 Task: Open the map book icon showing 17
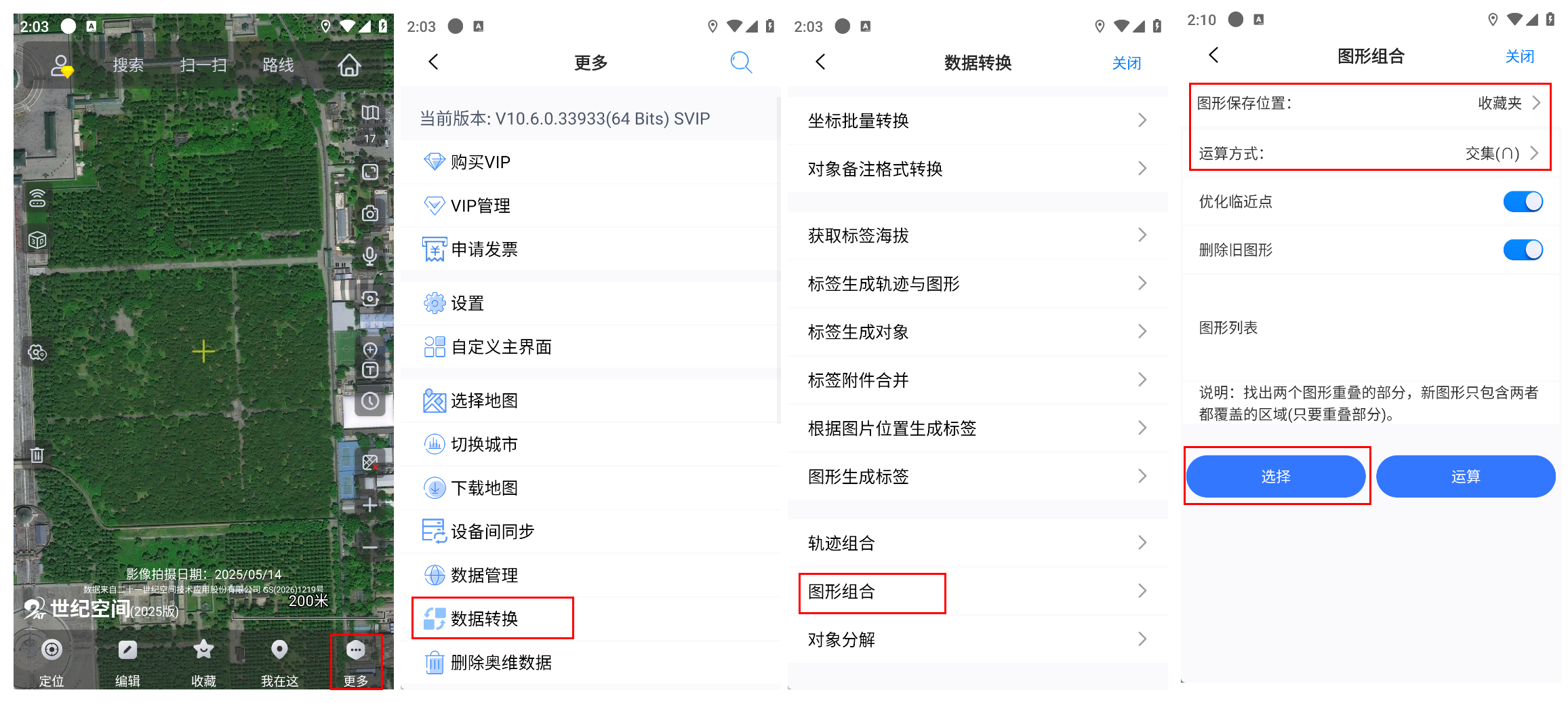click(370, 113)
